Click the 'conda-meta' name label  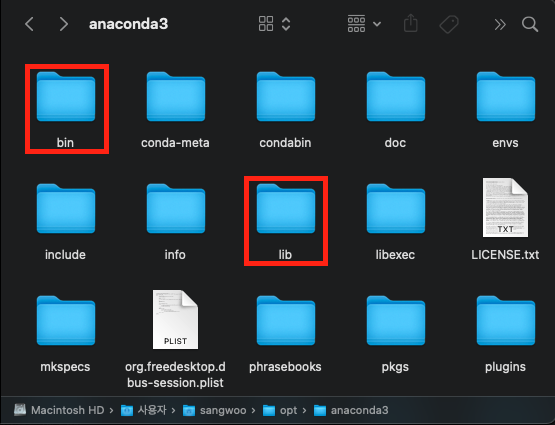tap(175, 143)
